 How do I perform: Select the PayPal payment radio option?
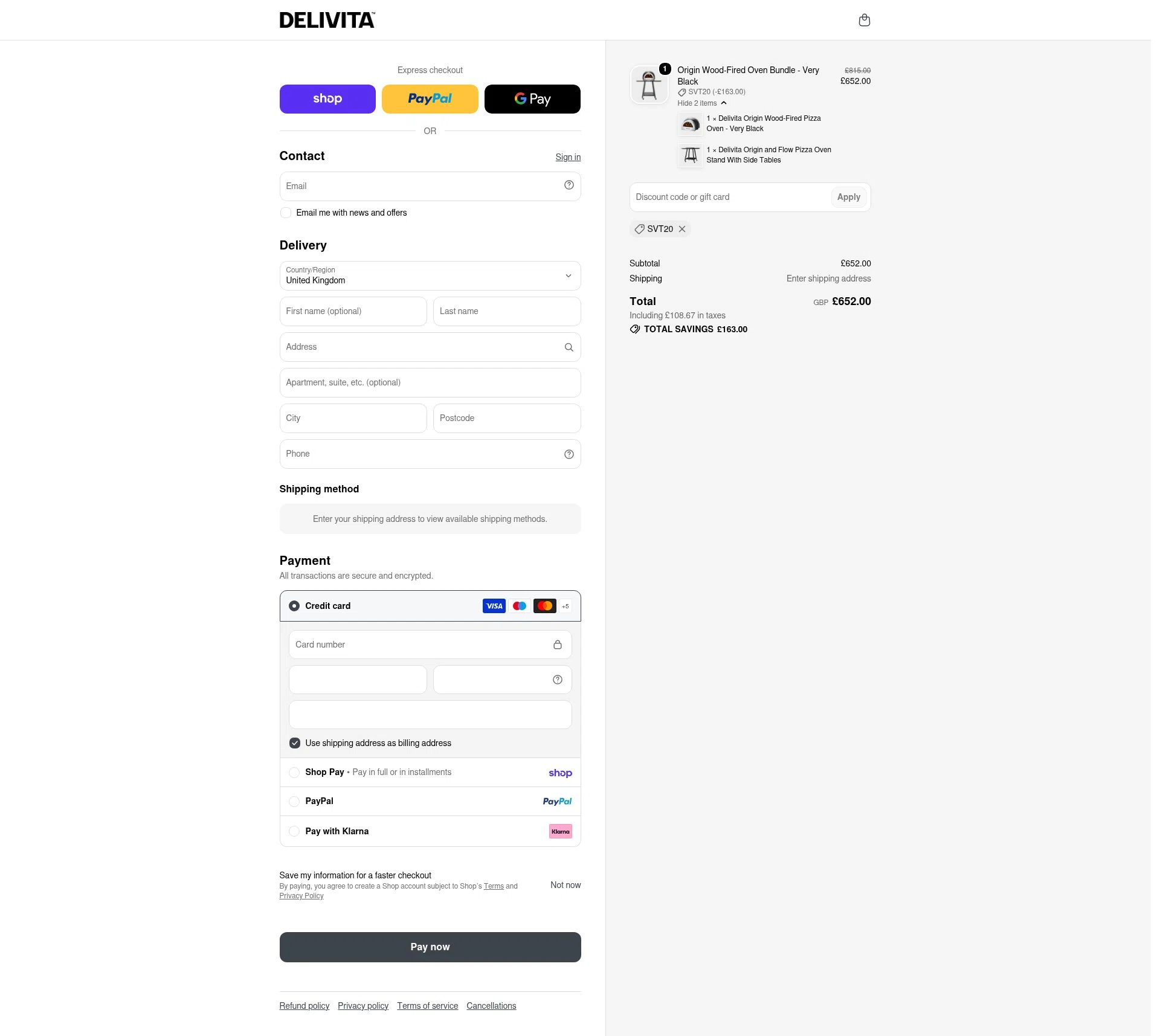[x=294, y=802]
